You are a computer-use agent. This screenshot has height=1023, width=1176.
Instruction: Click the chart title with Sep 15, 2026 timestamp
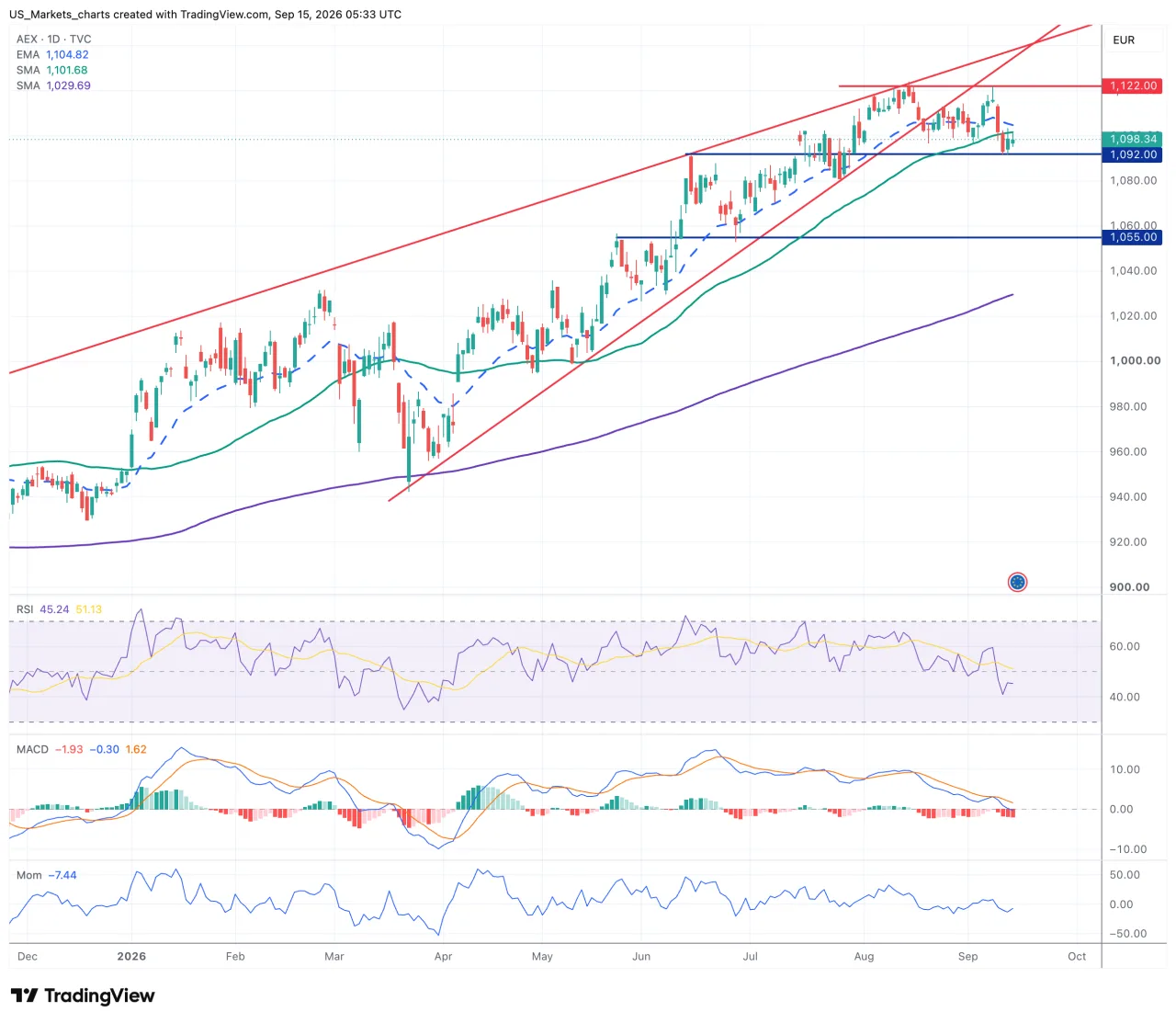click(x=206, y=15)
